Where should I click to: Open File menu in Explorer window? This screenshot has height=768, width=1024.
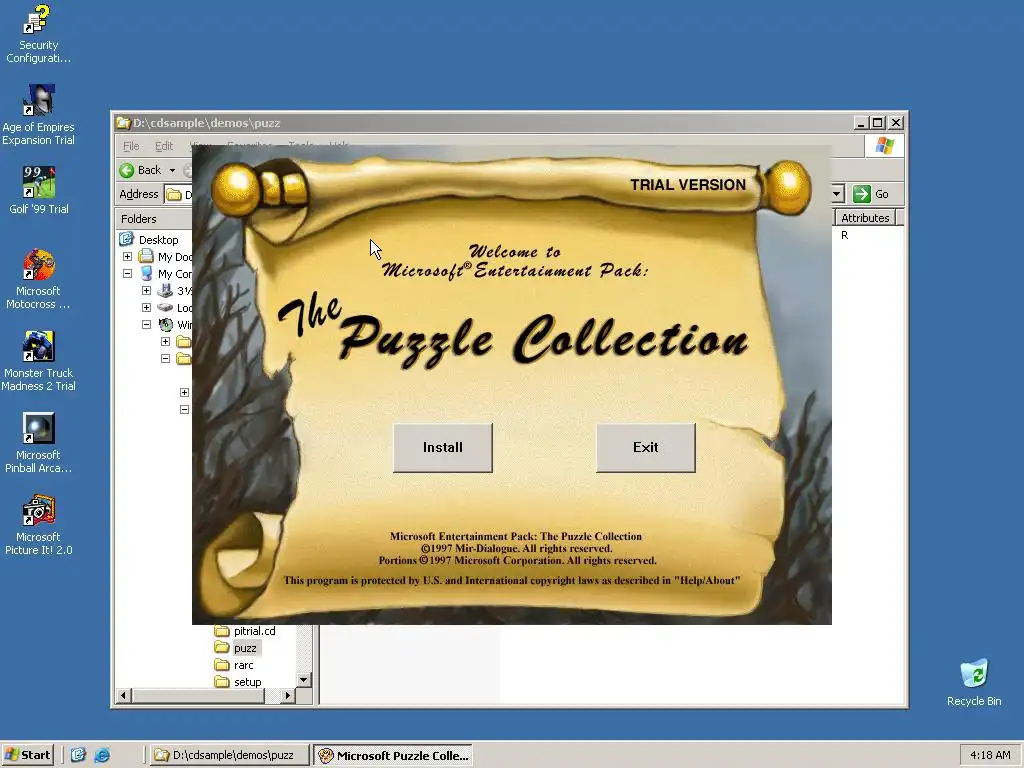click(131, 146)
